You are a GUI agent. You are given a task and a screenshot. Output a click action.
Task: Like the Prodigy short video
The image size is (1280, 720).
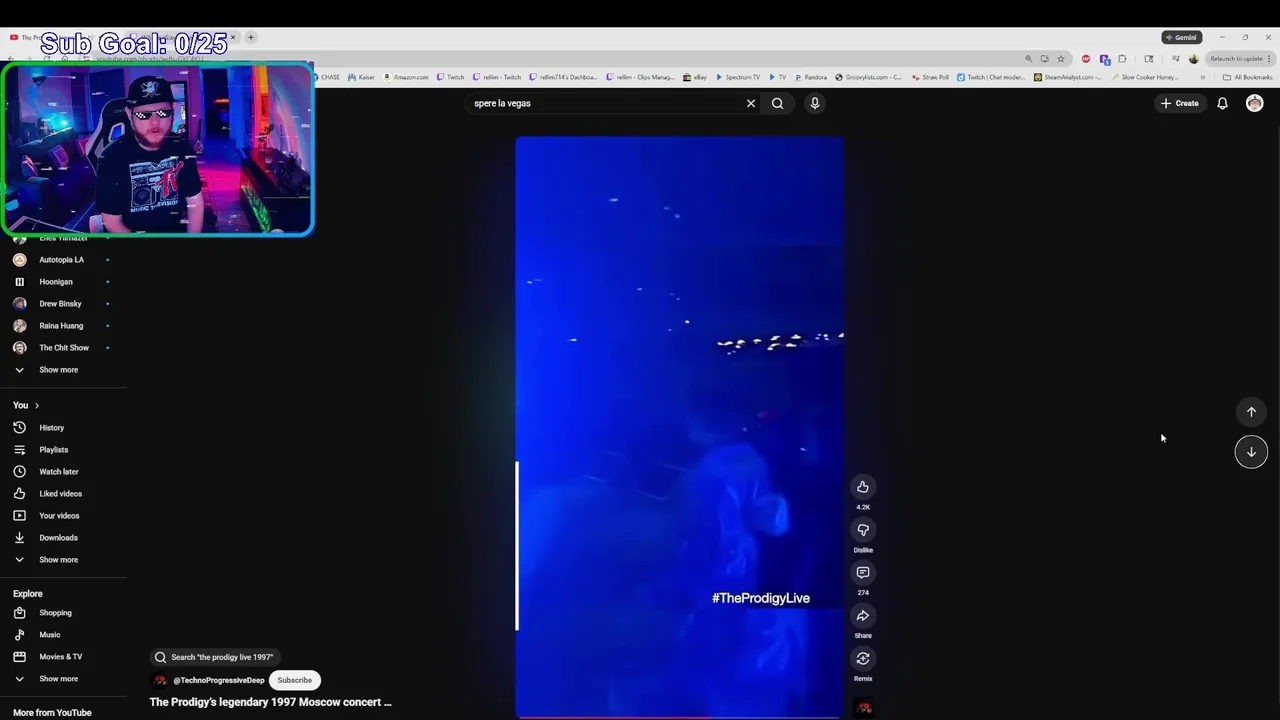click(863, 487)
